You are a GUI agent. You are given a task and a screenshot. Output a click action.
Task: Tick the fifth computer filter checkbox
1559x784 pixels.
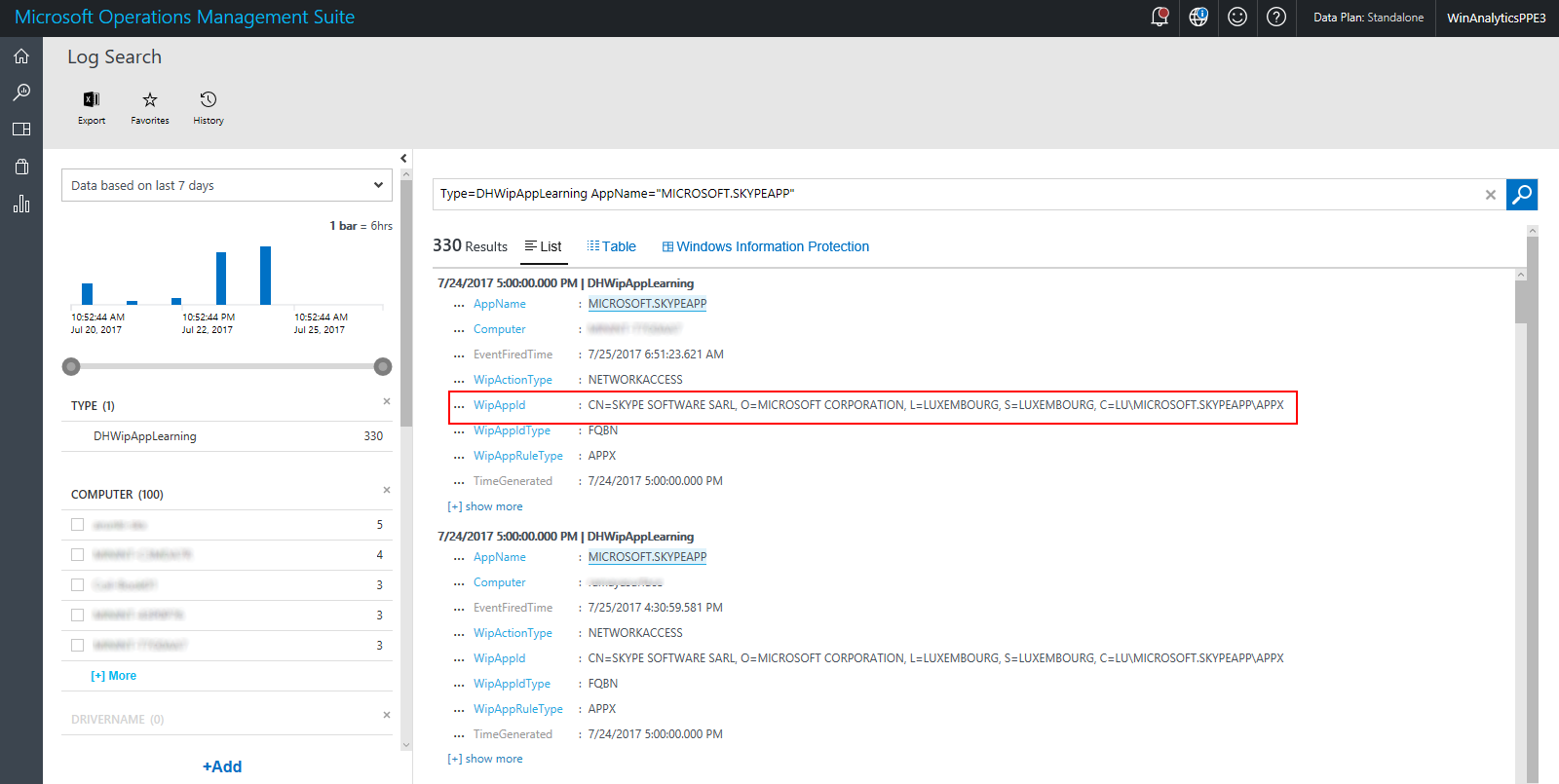coord(78,646)
